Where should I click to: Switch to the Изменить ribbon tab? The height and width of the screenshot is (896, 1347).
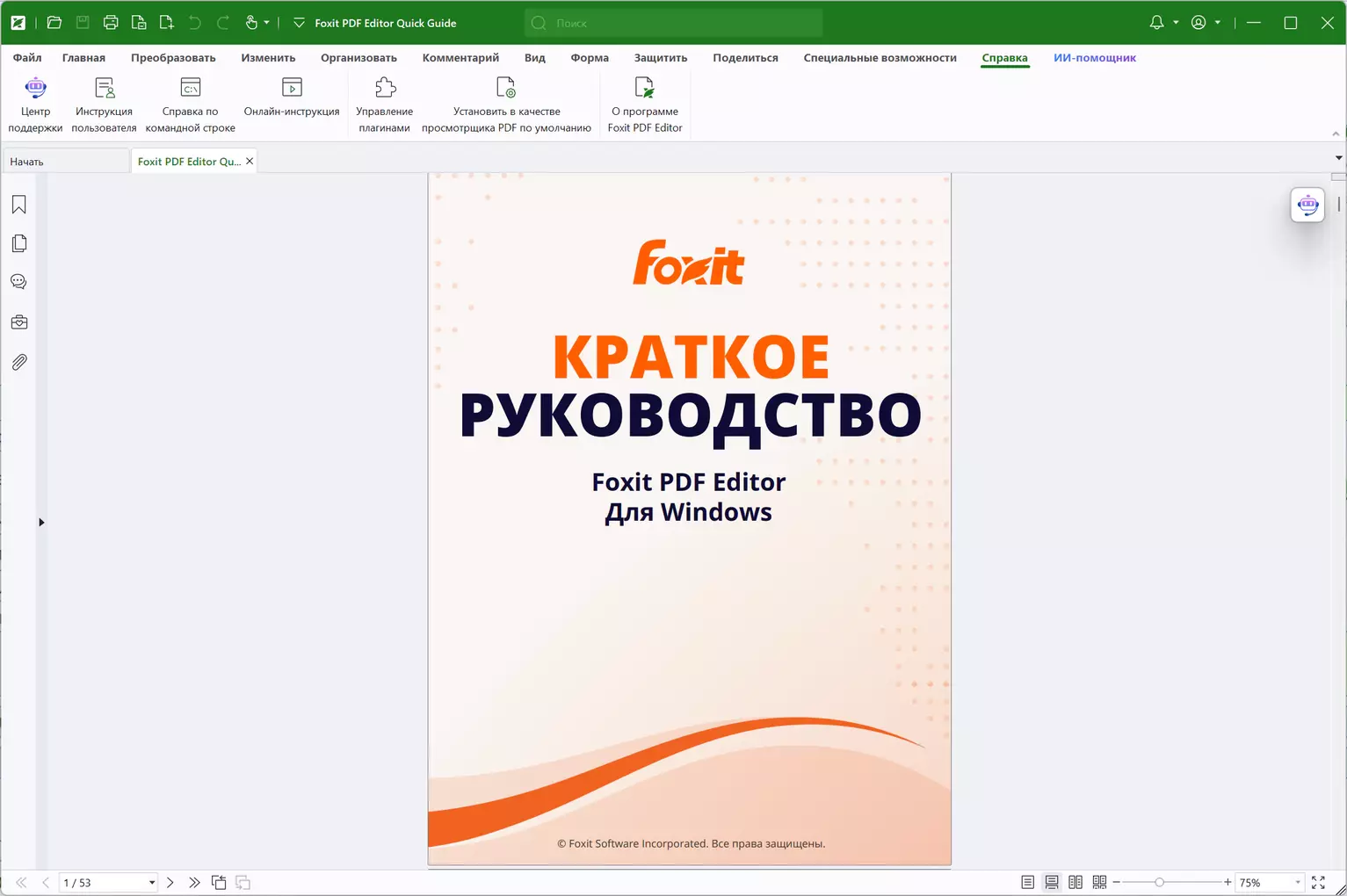(x=268, y=58)
